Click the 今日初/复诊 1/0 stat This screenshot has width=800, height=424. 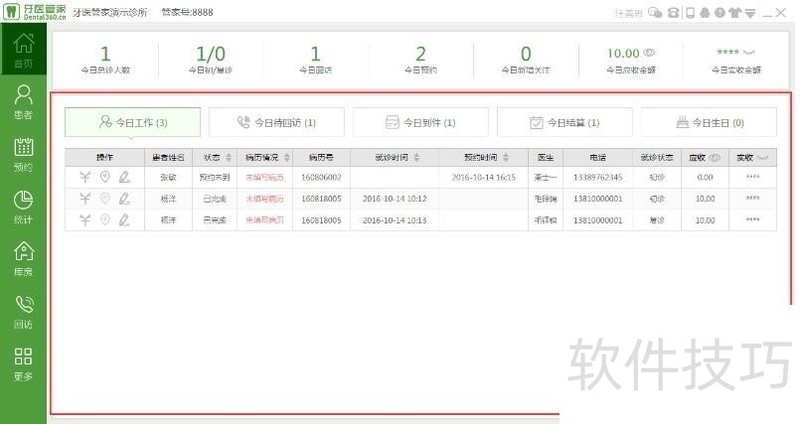pos(211,59)
